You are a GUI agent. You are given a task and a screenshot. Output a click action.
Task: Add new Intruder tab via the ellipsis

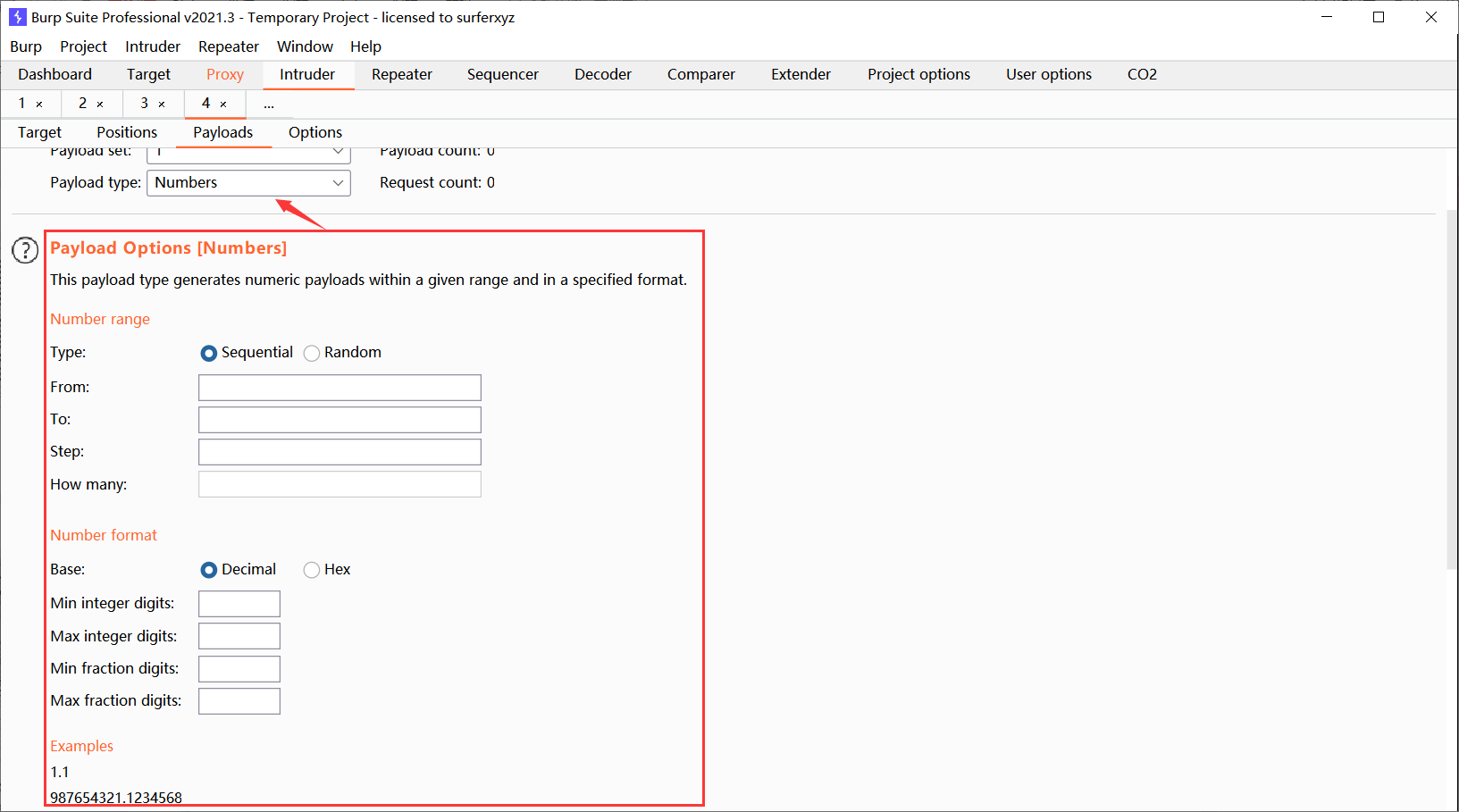(x=269, y=105)
